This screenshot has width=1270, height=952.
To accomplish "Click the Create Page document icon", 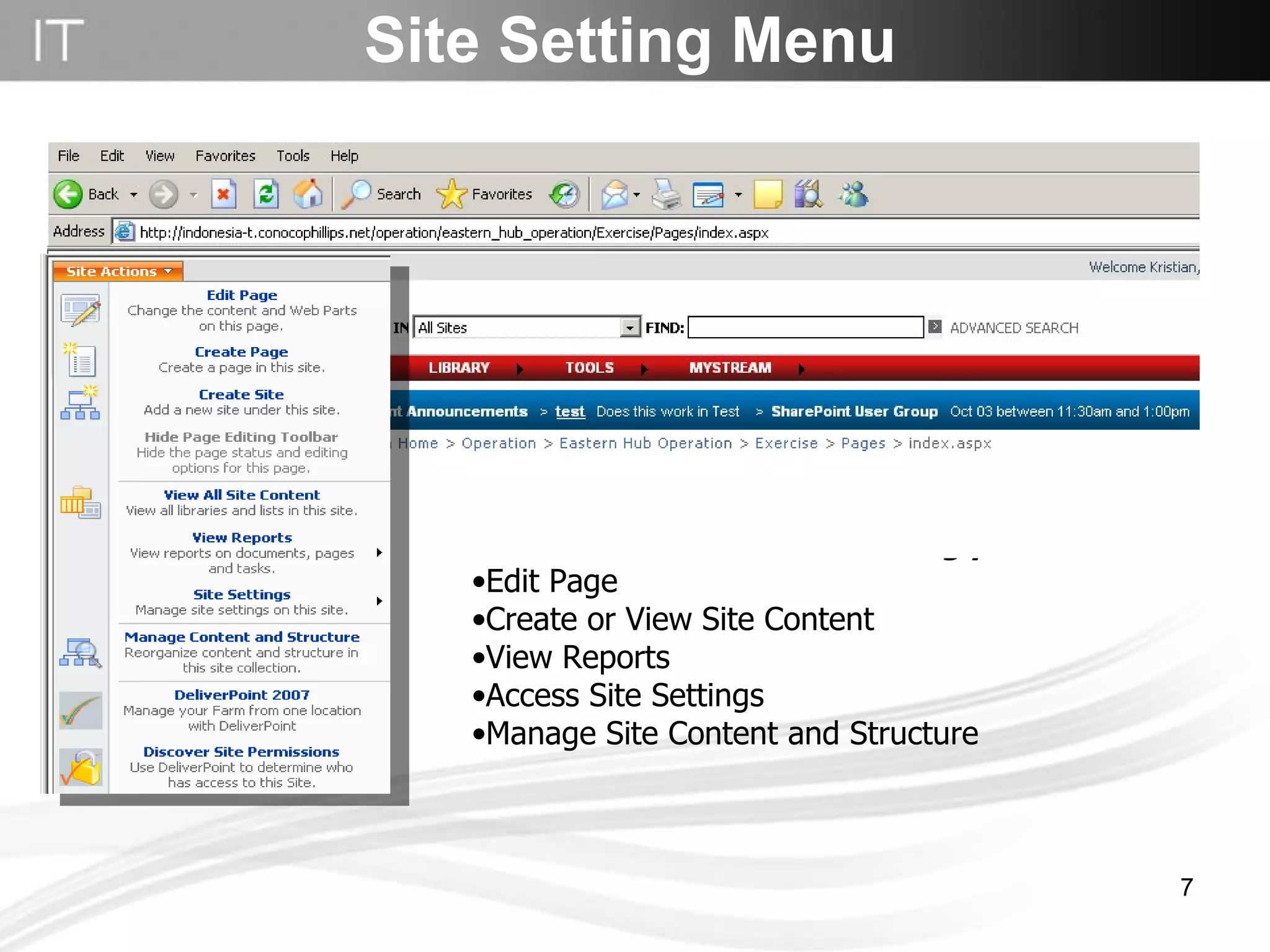I will (80, 359).
